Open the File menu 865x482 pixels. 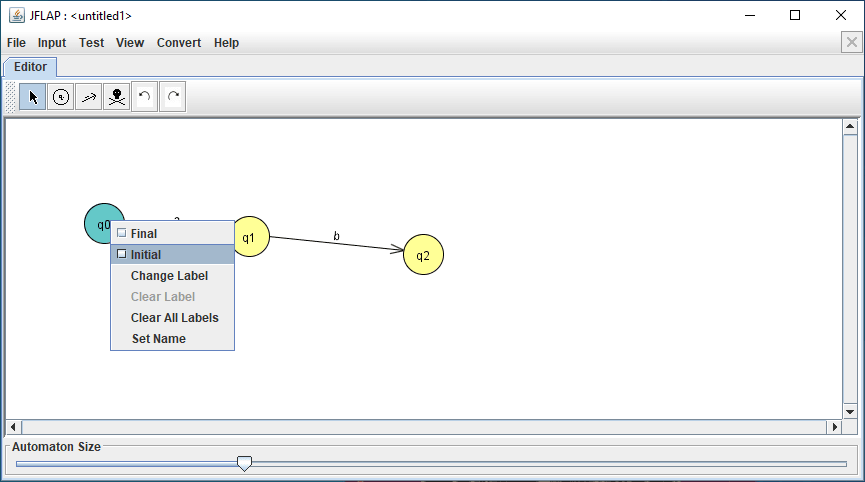click(16, 43)
